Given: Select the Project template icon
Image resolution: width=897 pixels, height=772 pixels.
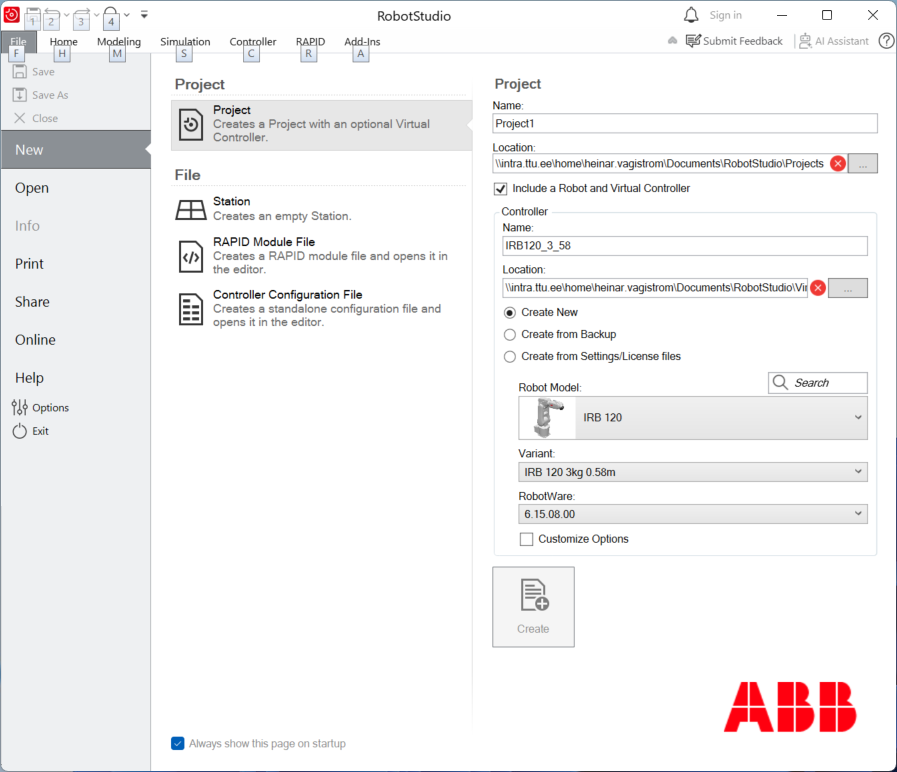Looking at the screenshot, I should coord(191,125).
